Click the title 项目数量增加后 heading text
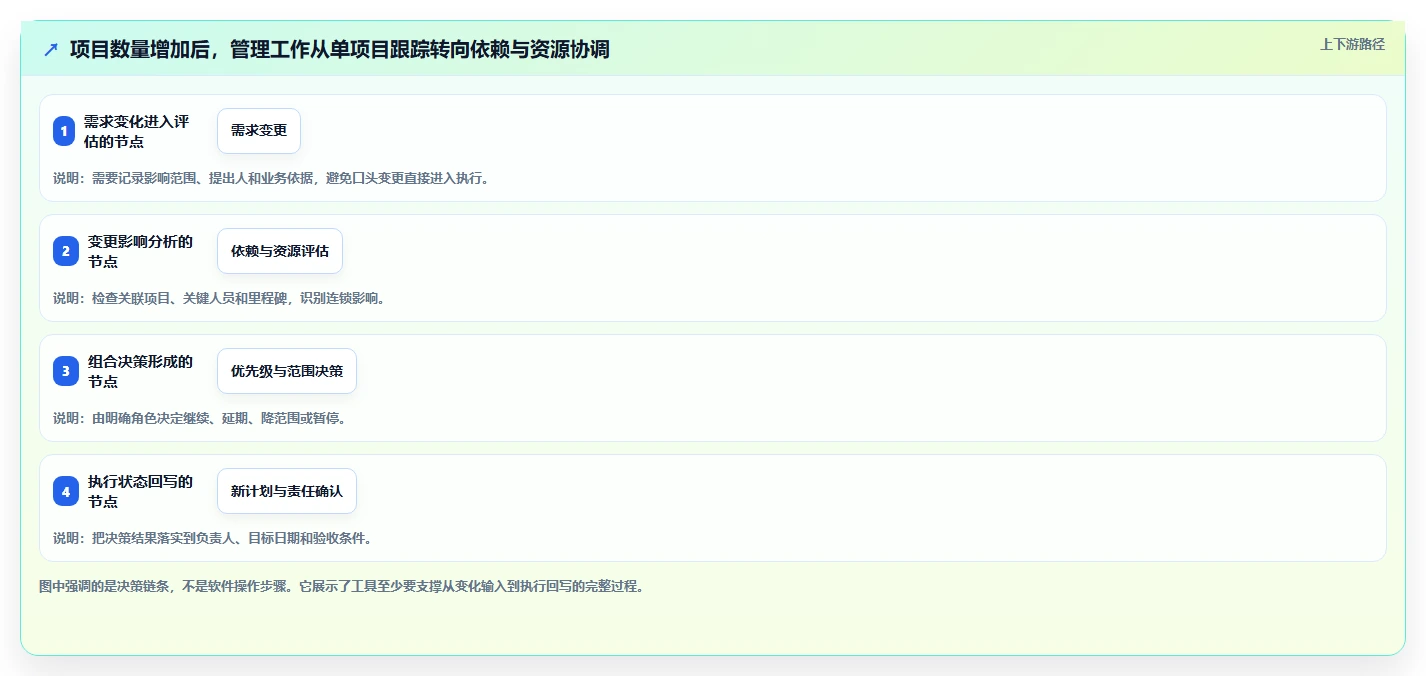 (x=339, y=50)
